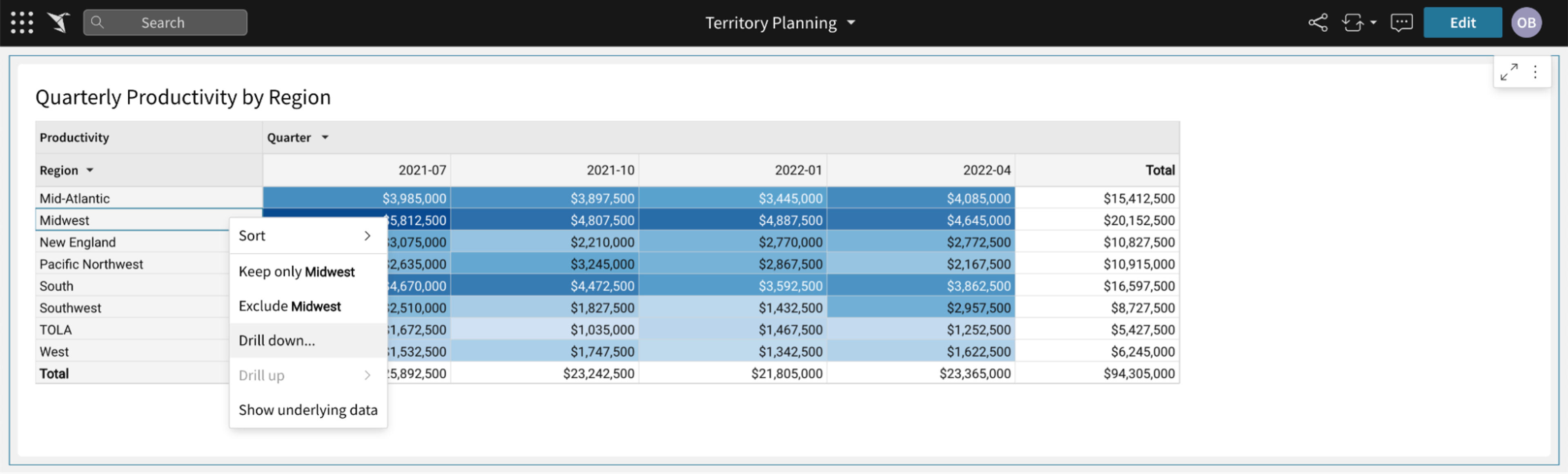Screen dimensions: 1568x474
Task: Click the $1,342,500 West cell
Action: 733,351
